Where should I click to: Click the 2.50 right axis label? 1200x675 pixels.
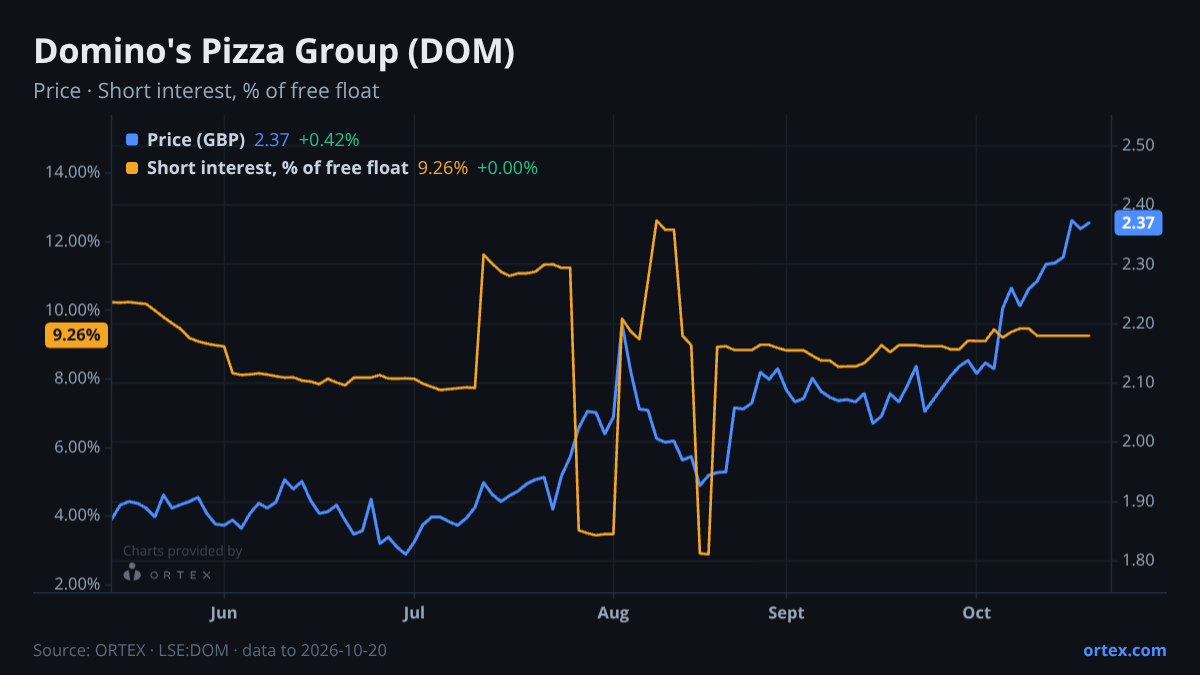[x=1139, y=146]
